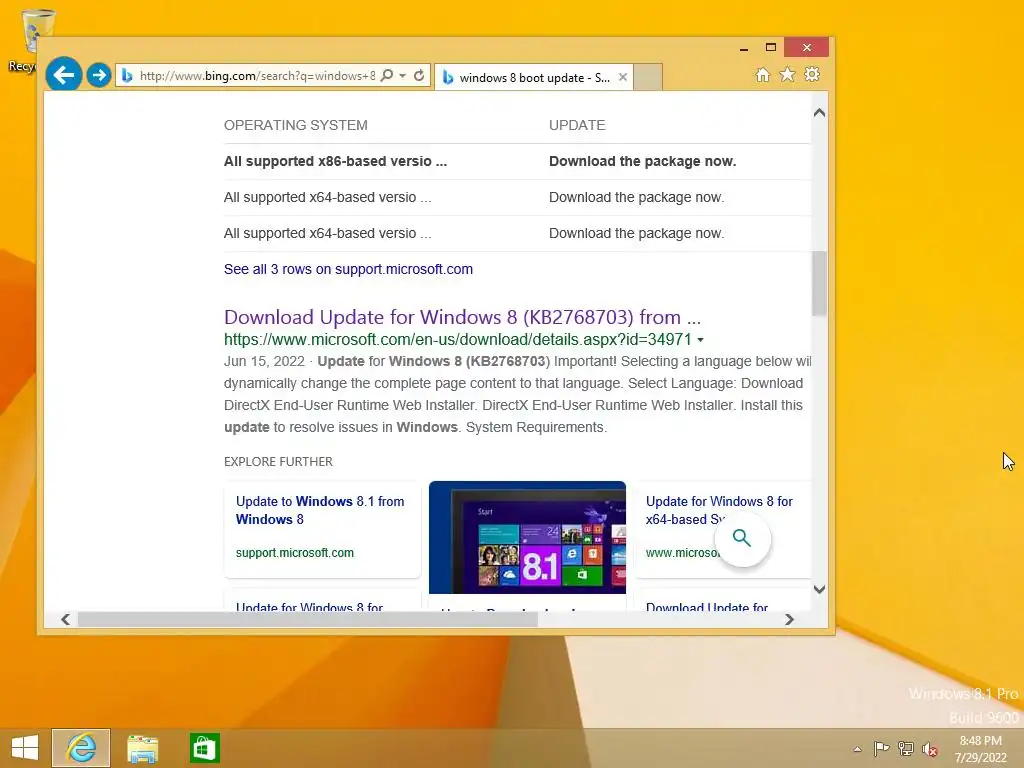Image resolution: width=1024 pixels, height=768 pixels.
Task: Open the Windows Start button
Action: coord(25,748)
